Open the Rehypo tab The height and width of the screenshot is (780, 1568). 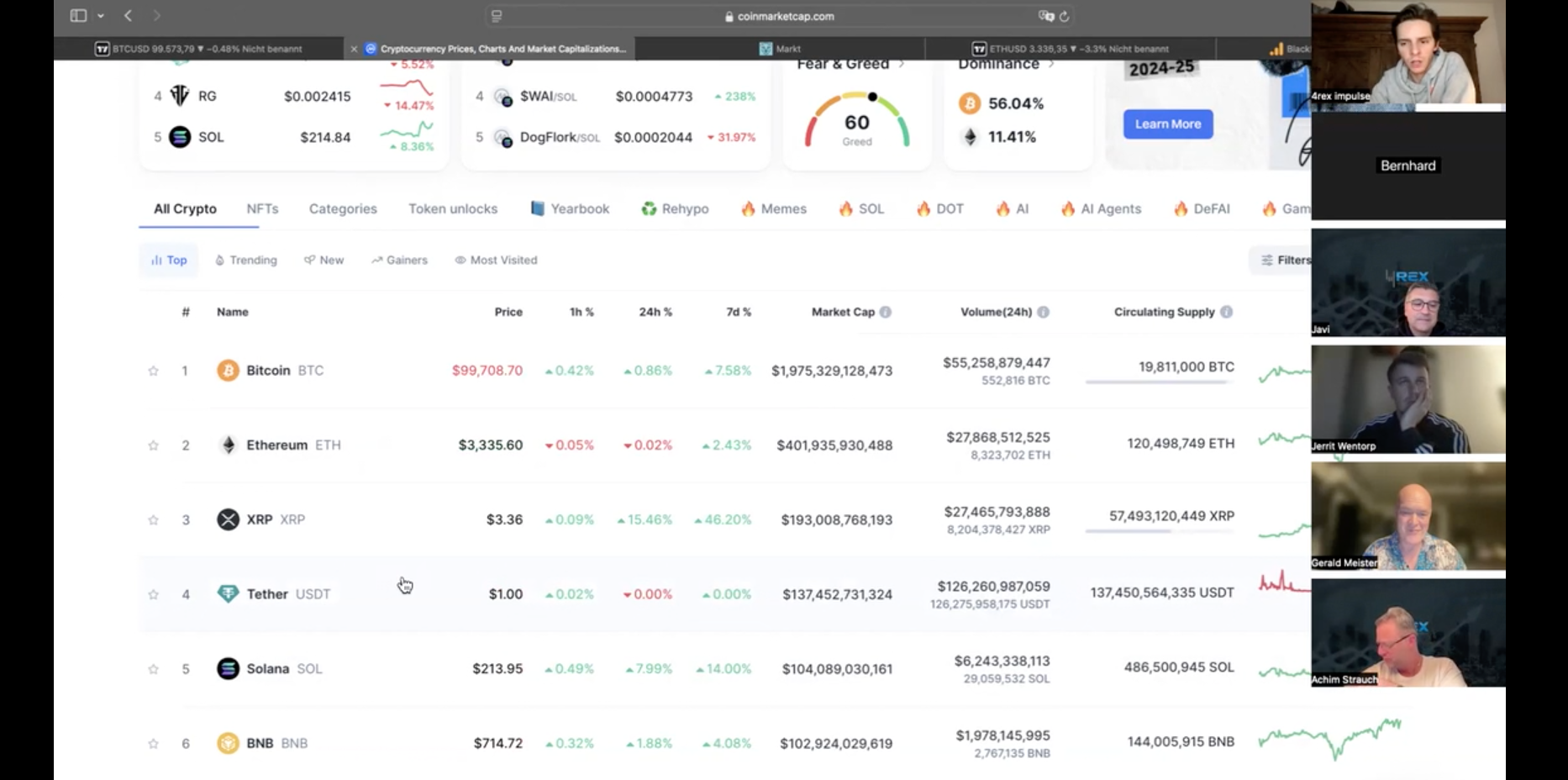pos(675,208)
